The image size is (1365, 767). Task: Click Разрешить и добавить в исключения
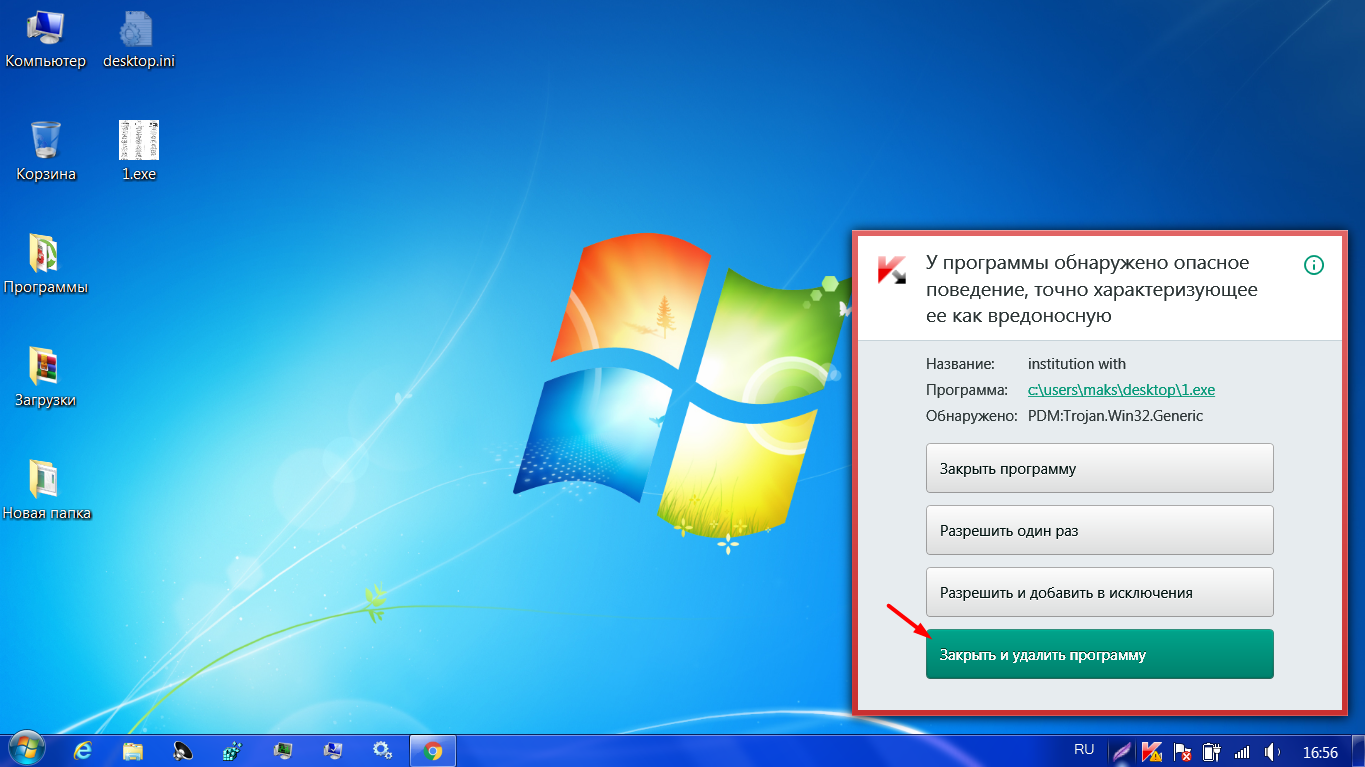click(1099, 592)
